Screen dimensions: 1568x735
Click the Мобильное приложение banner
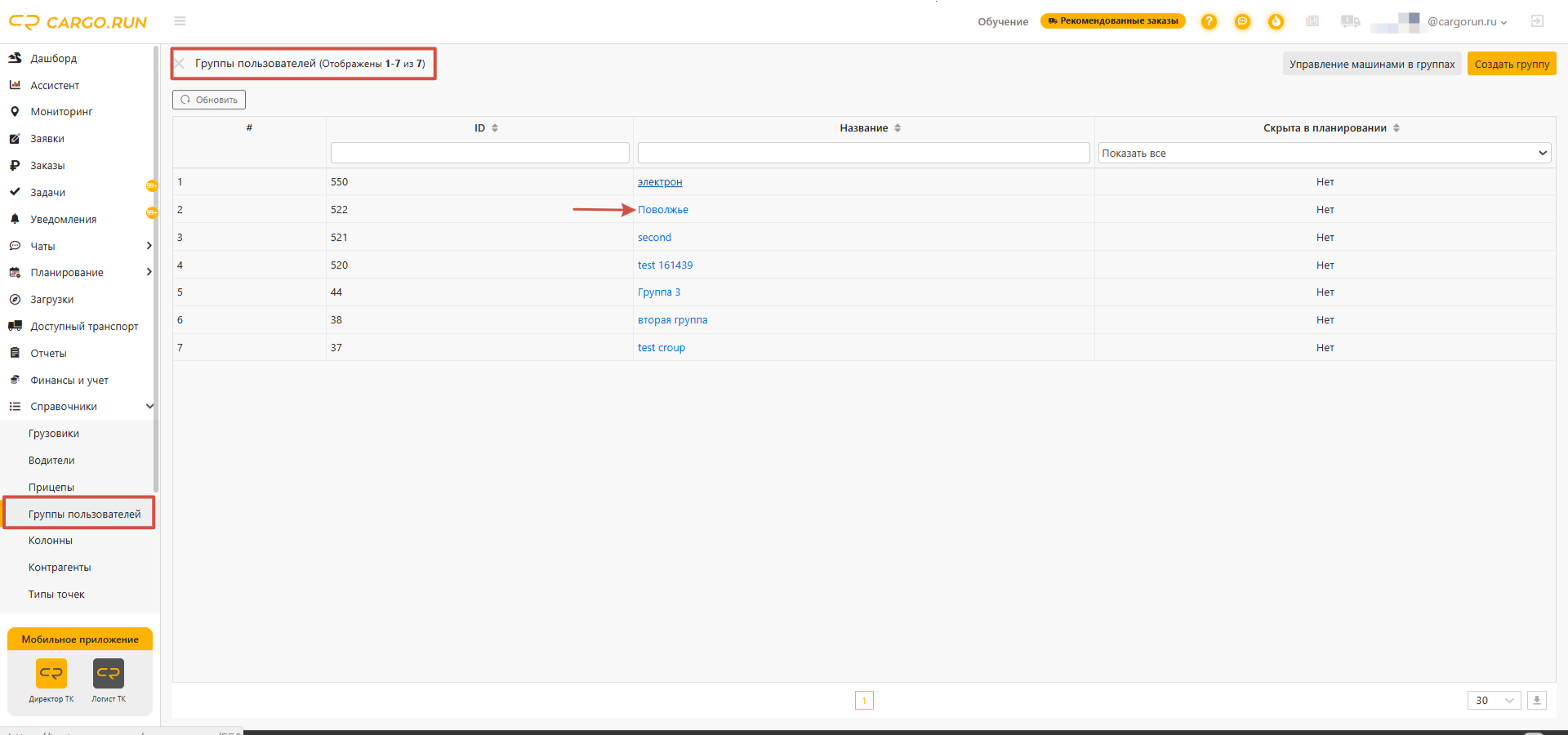tap(80, 639)
